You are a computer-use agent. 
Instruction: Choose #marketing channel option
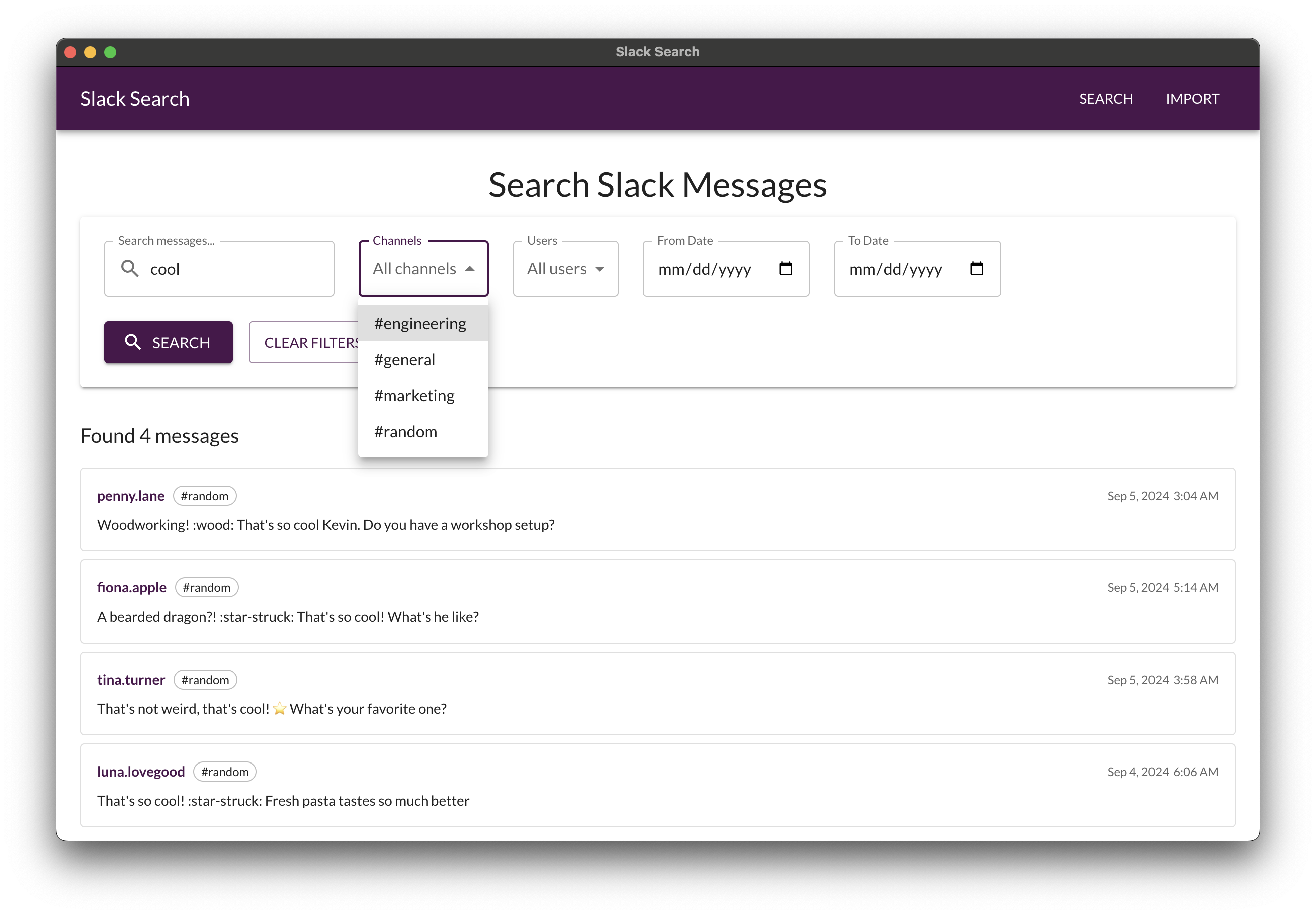[x=414, y=396]
